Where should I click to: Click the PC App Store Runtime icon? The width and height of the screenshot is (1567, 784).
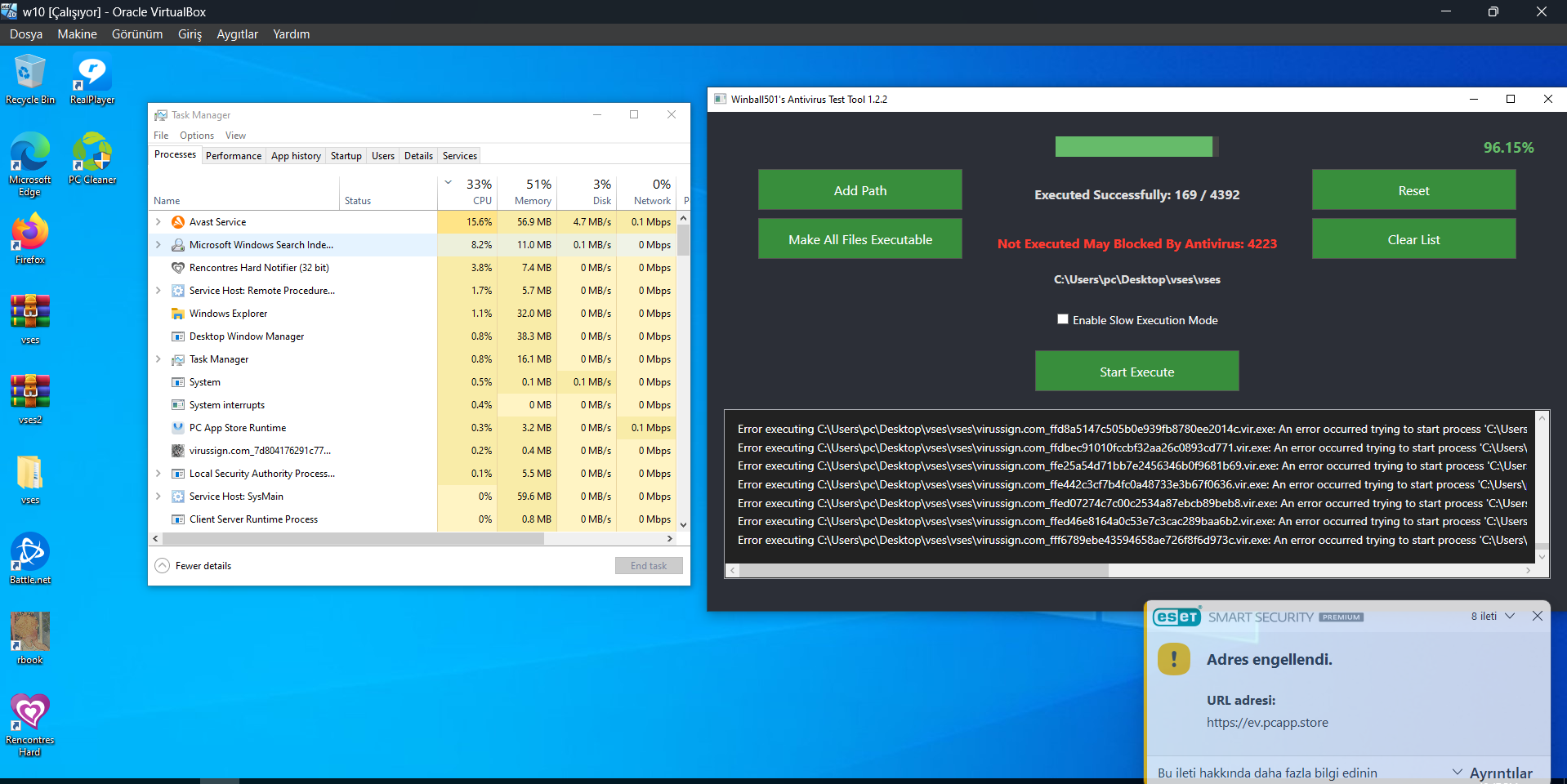click(x=177, y=428)
